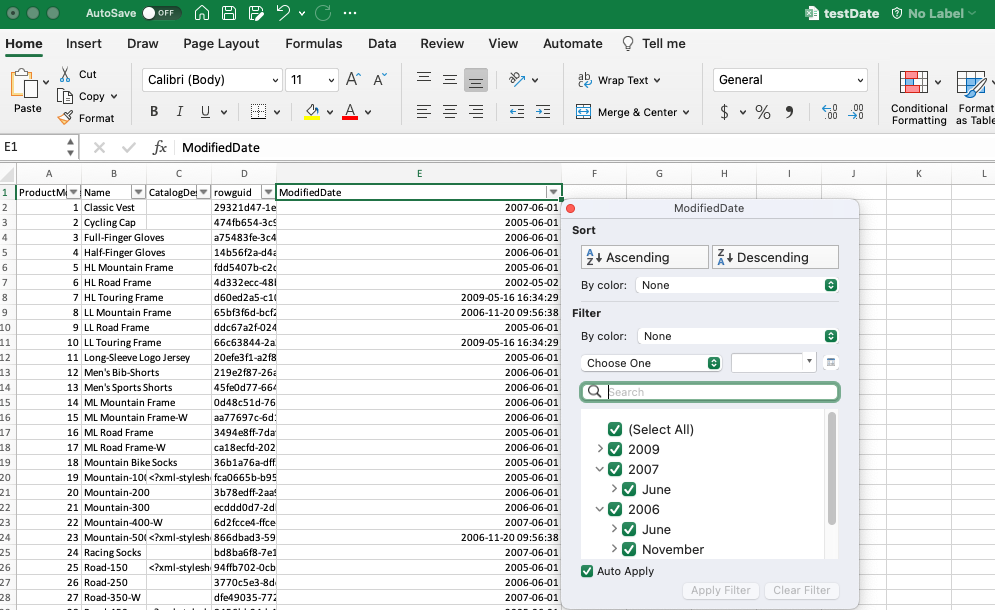Collapse the 2006 tree node
This screenshot has height=610, width=995.
tap(600, 509)
